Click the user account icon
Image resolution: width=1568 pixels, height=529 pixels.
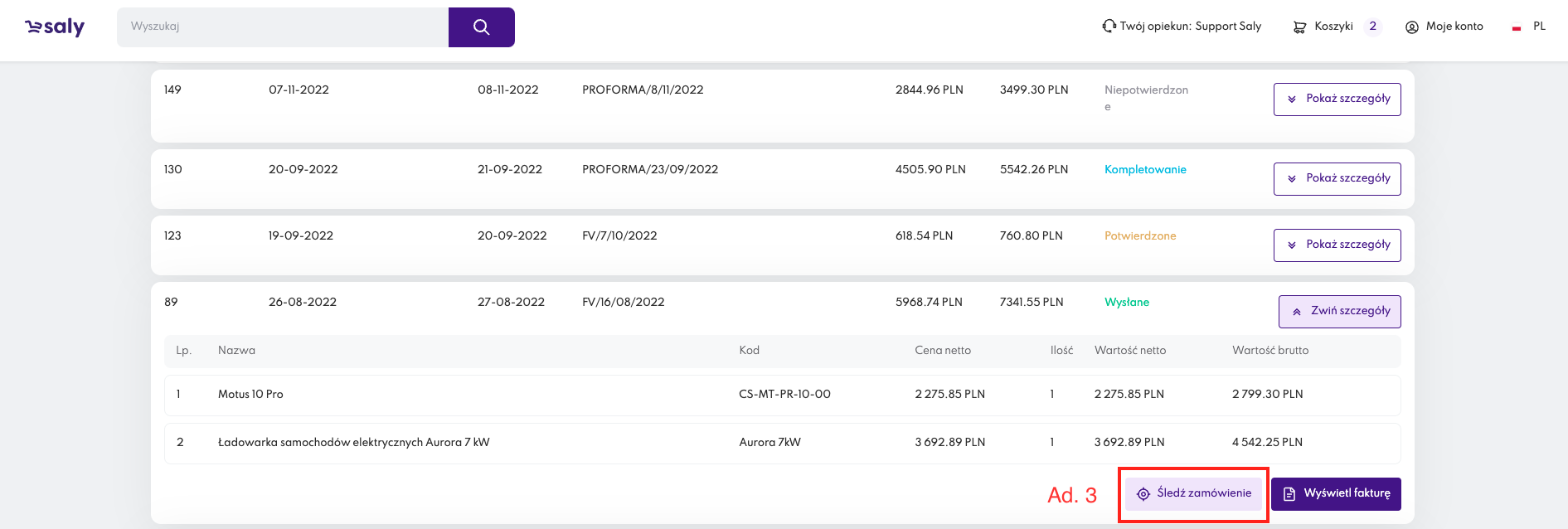[1411, 27]
